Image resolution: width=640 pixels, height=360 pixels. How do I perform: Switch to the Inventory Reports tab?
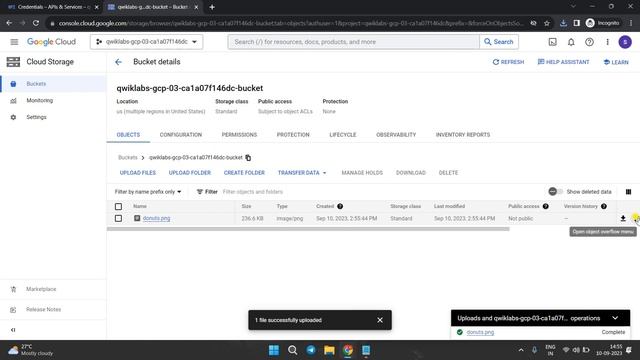click(463, 135)
